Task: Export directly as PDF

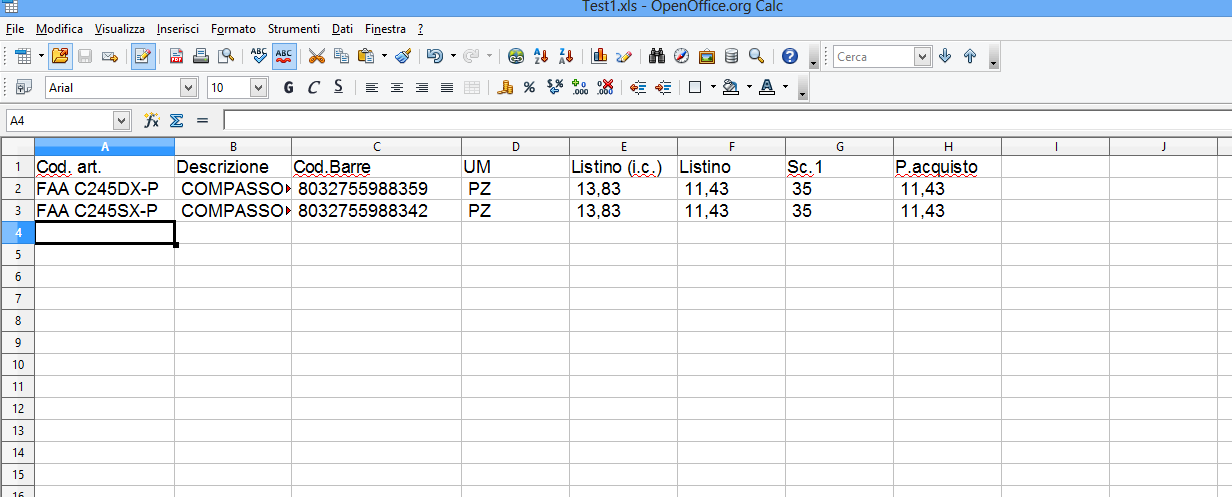Action: [176, 57]
